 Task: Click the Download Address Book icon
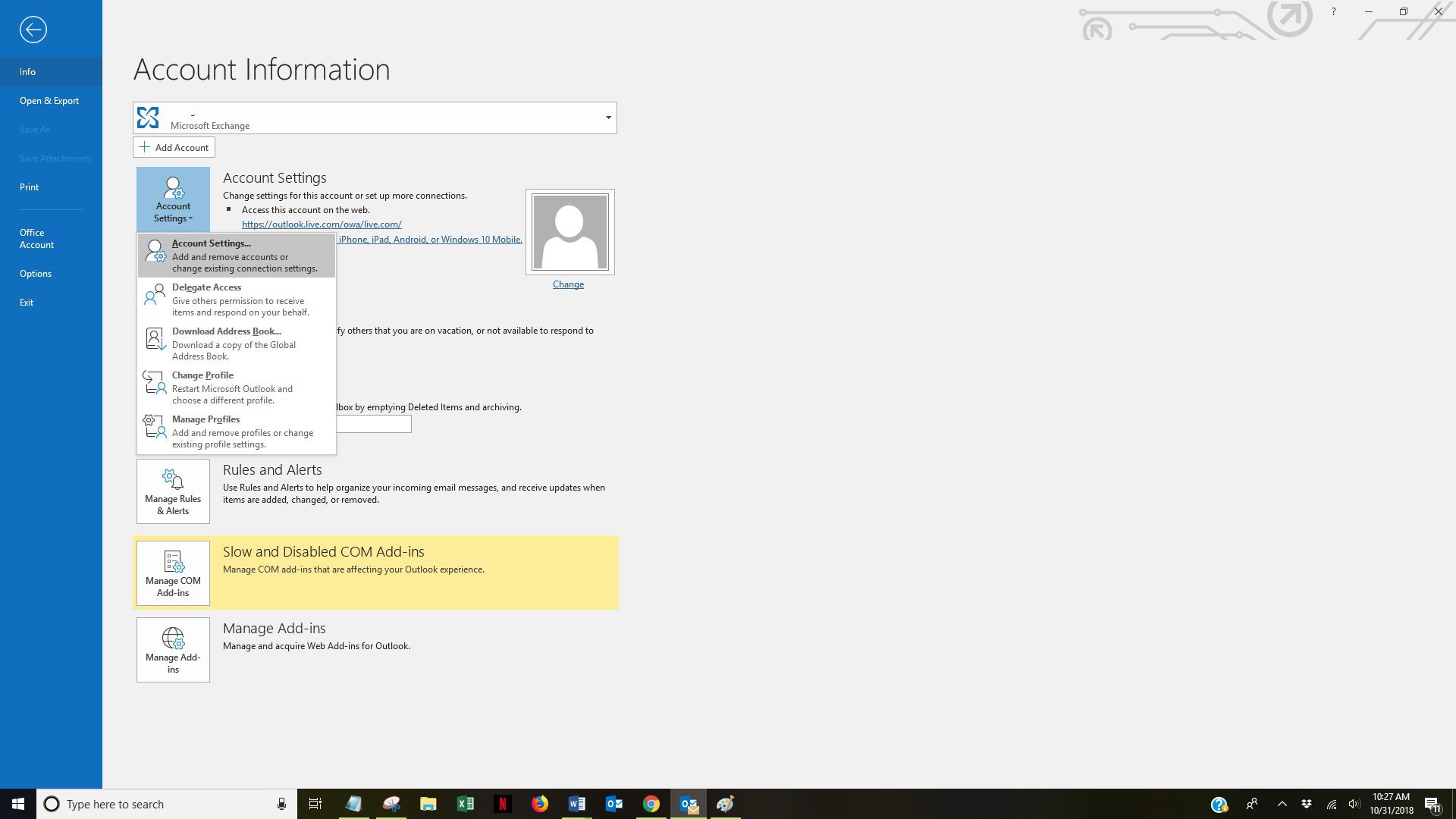click(x=154, y=338)
